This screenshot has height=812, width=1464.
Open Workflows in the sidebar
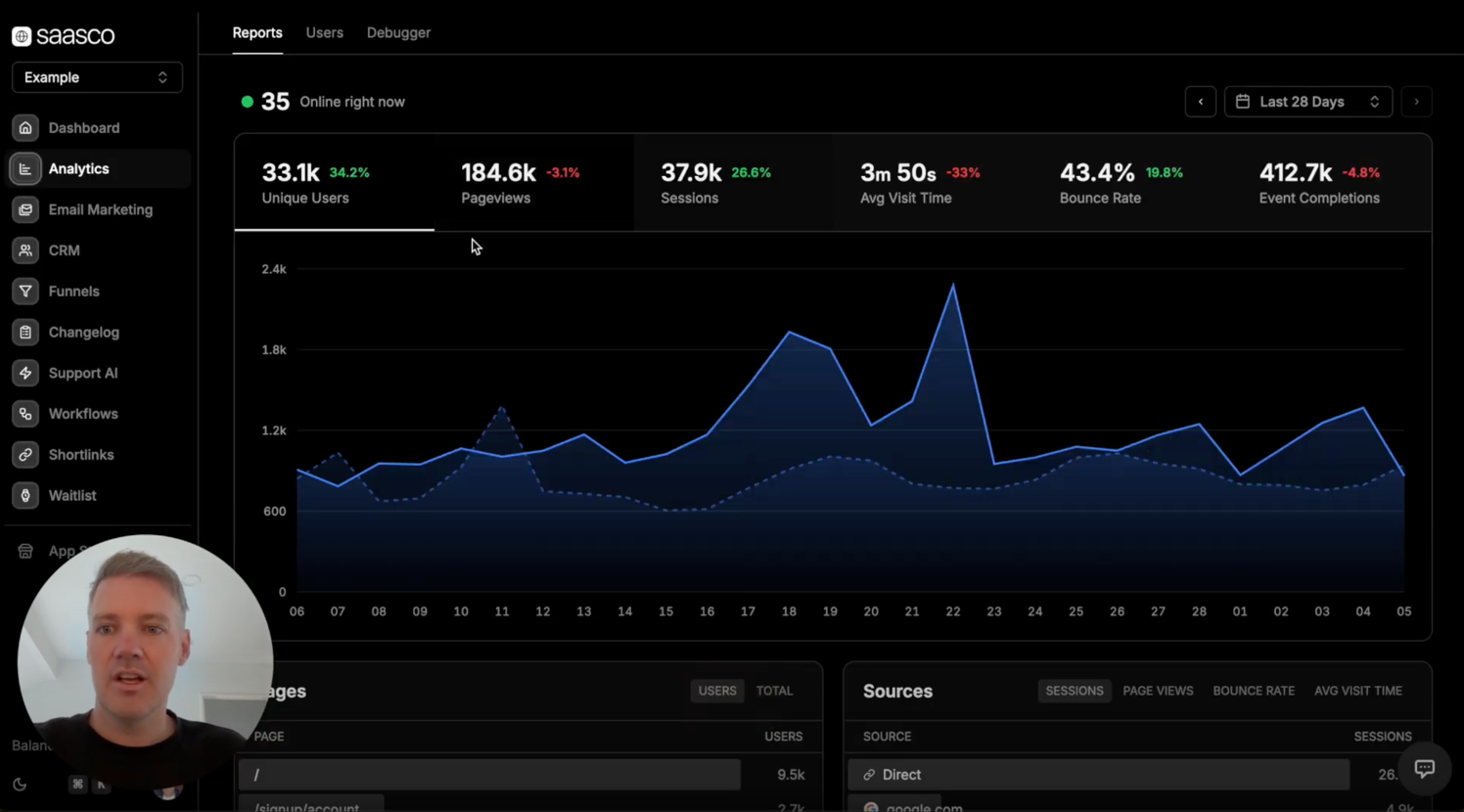[83, 414]
